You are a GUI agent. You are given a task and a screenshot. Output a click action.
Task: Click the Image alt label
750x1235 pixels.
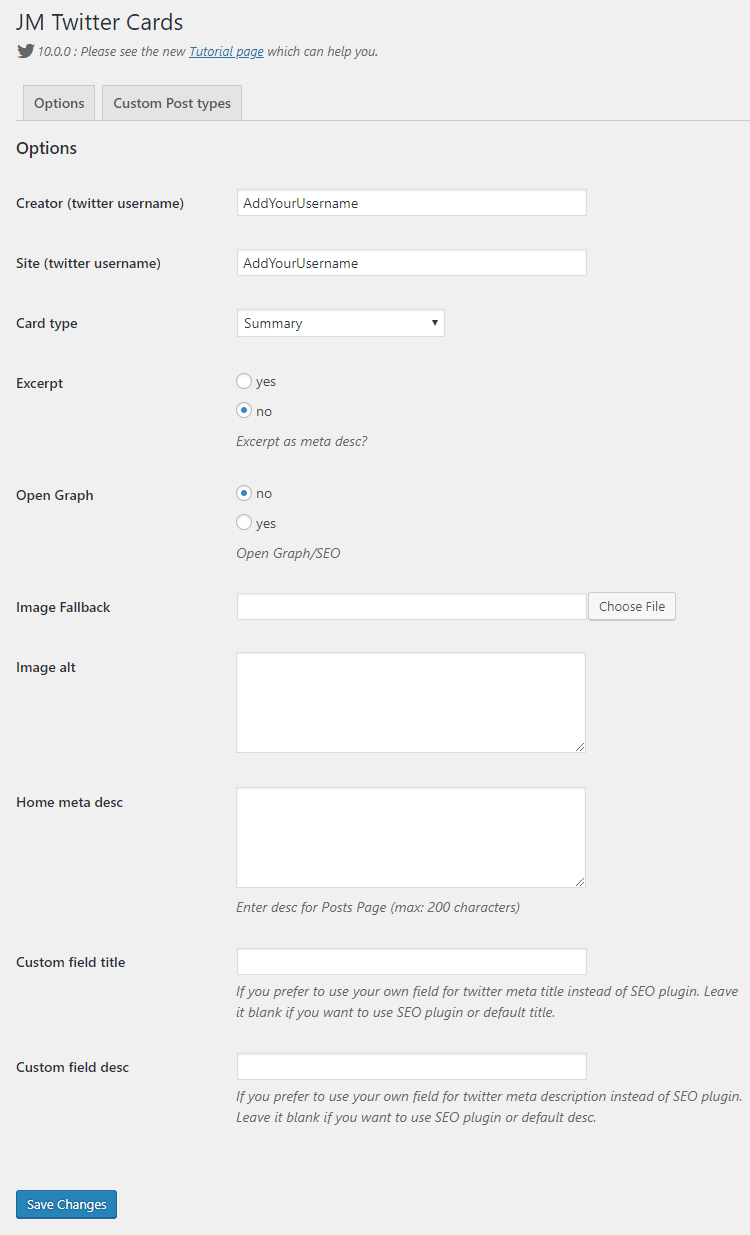(46, 667)
